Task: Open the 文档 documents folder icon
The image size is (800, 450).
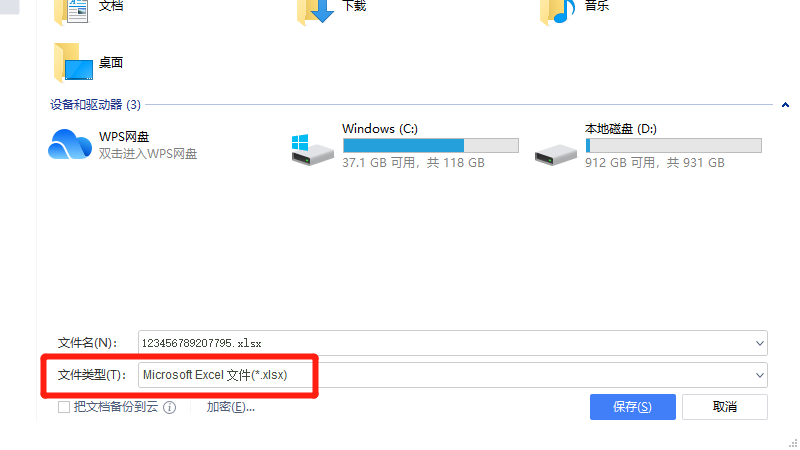Action: click(x=71, y=11)
